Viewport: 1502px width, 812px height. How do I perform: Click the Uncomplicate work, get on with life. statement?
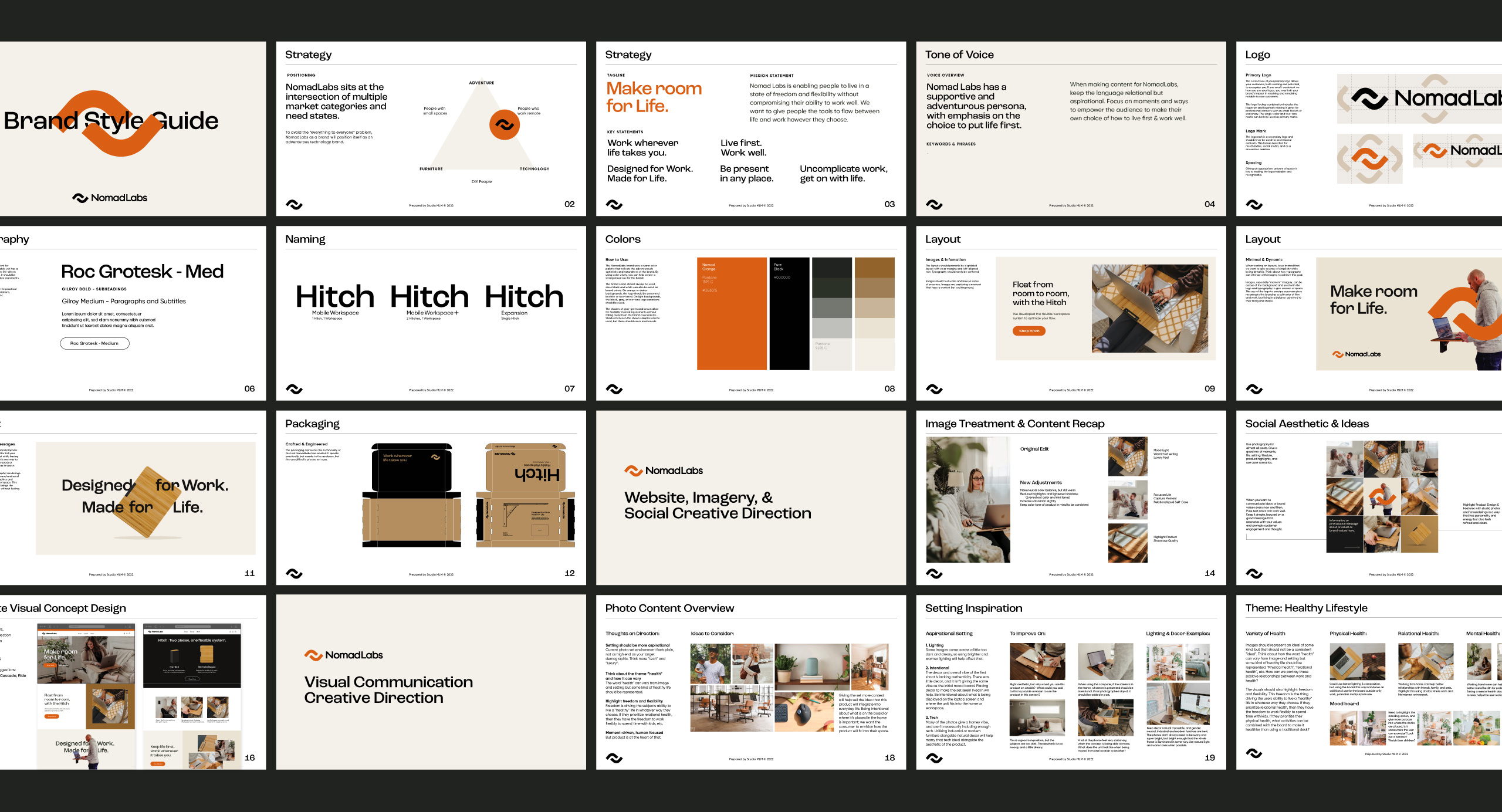pos(843,174)
